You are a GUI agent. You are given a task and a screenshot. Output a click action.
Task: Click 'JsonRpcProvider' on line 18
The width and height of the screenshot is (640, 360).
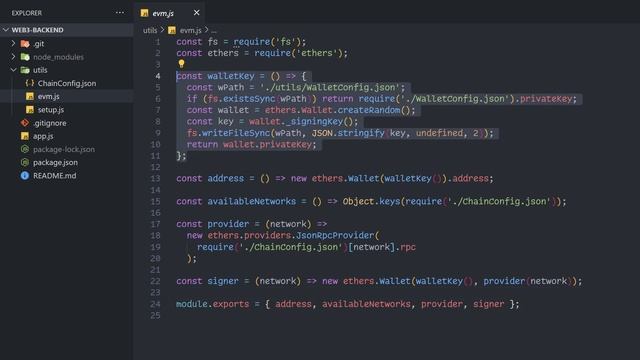335,236
